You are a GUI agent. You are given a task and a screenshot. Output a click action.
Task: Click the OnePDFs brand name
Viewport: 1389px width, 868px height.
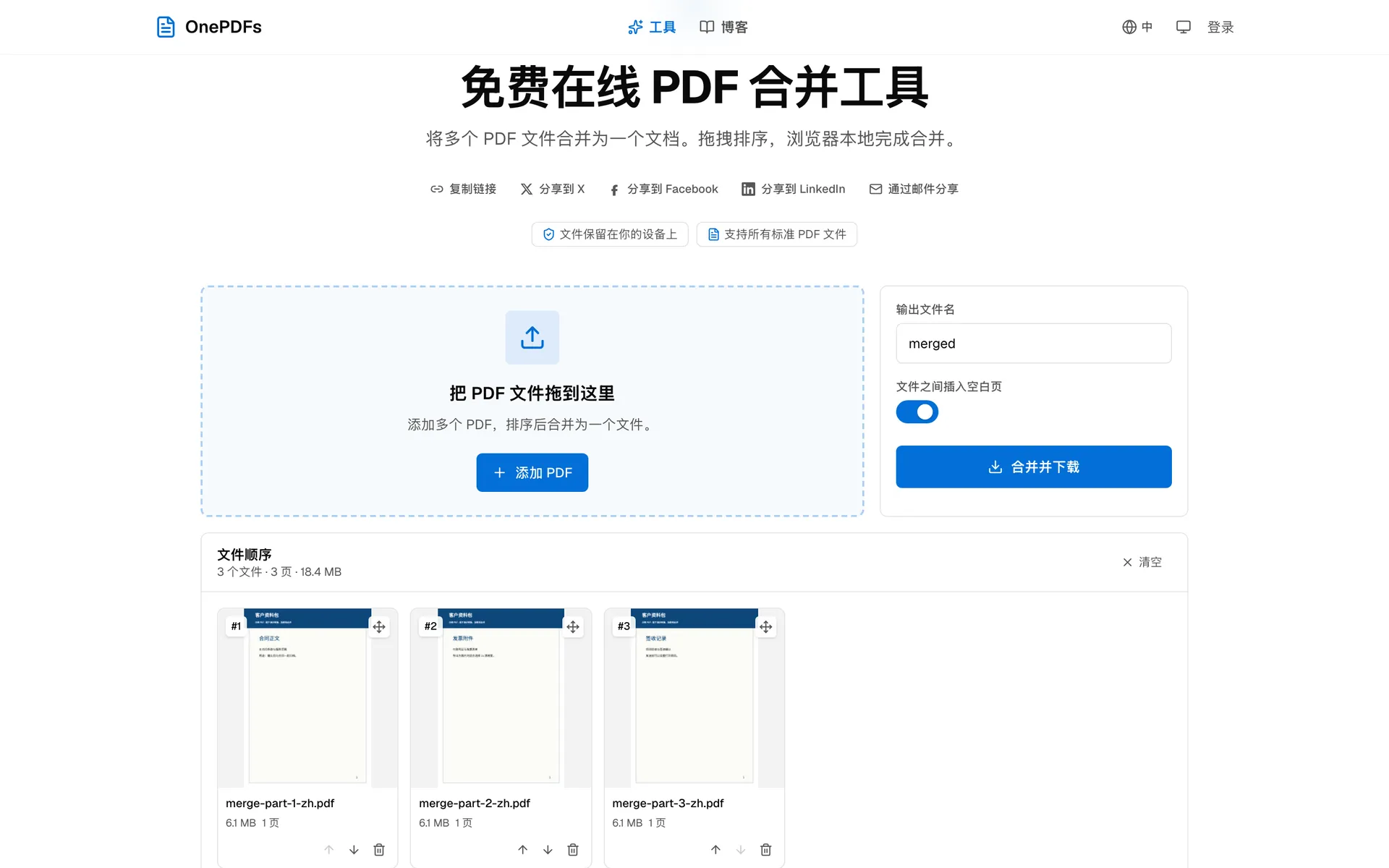(x=224, y=27)
